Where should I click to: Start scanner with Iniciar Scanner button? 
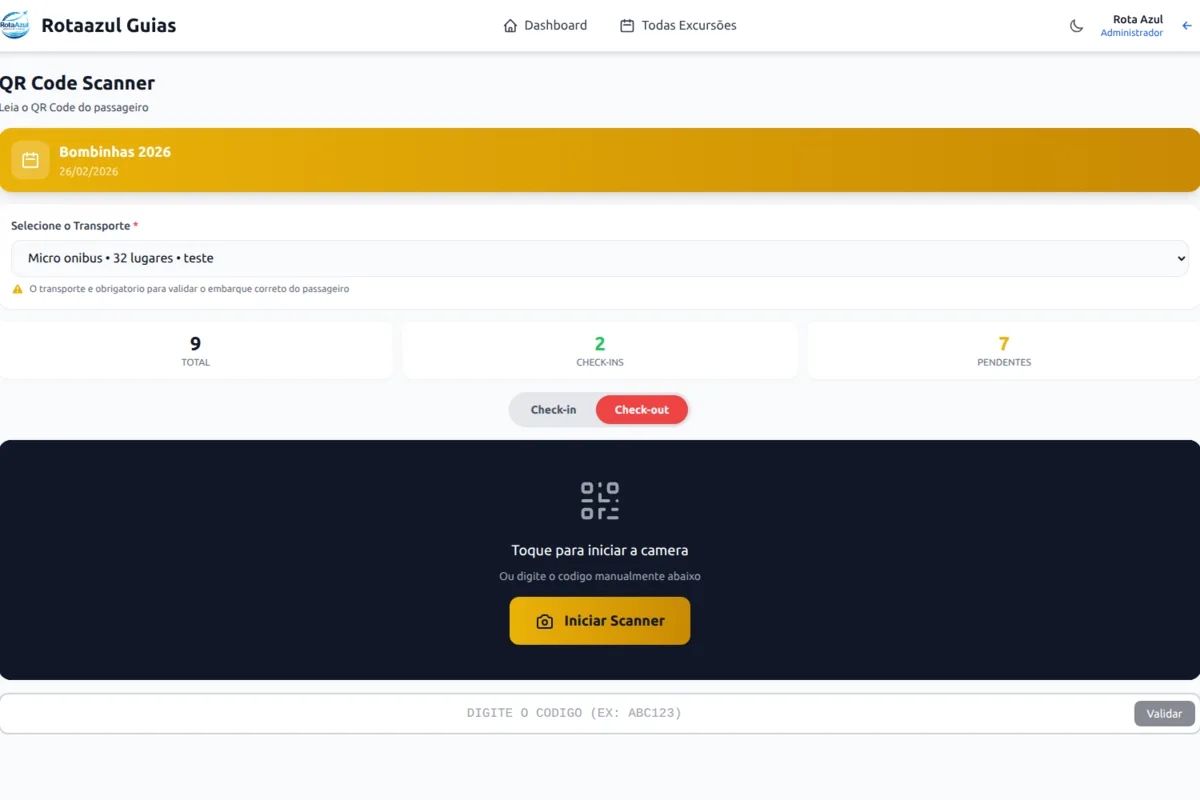(600, 621)
